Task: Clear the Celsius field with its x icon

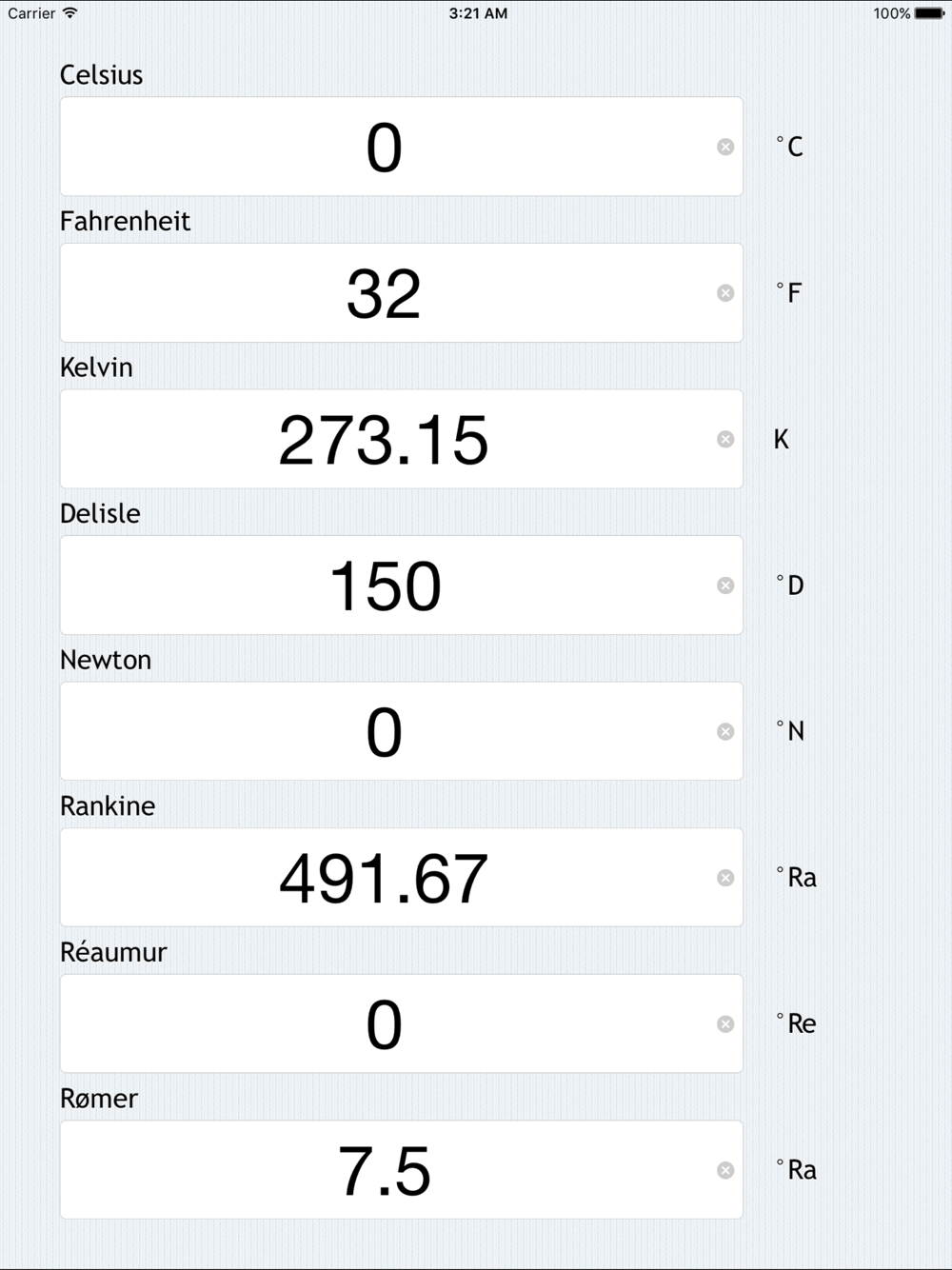Action: tap(725, 147)
